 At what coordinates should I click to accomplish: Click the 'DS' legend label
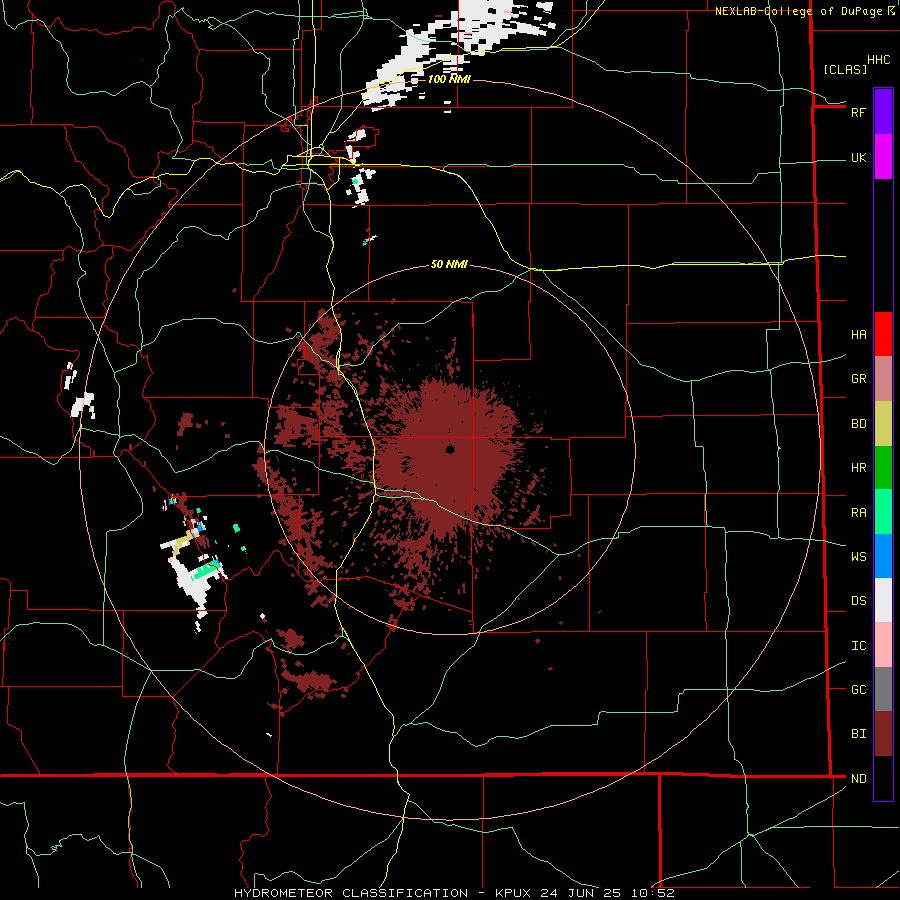(858, 601)
